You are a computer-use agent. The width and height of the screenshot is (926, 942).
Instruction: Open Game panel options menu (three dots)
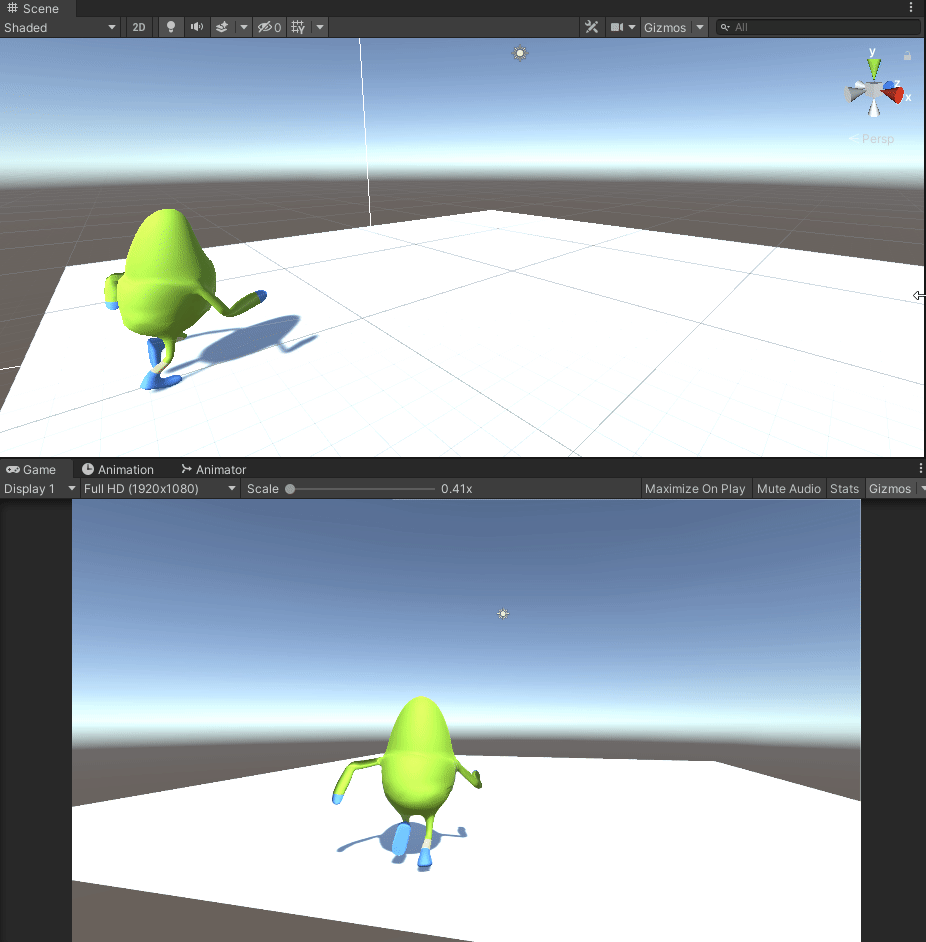(921, 469)
